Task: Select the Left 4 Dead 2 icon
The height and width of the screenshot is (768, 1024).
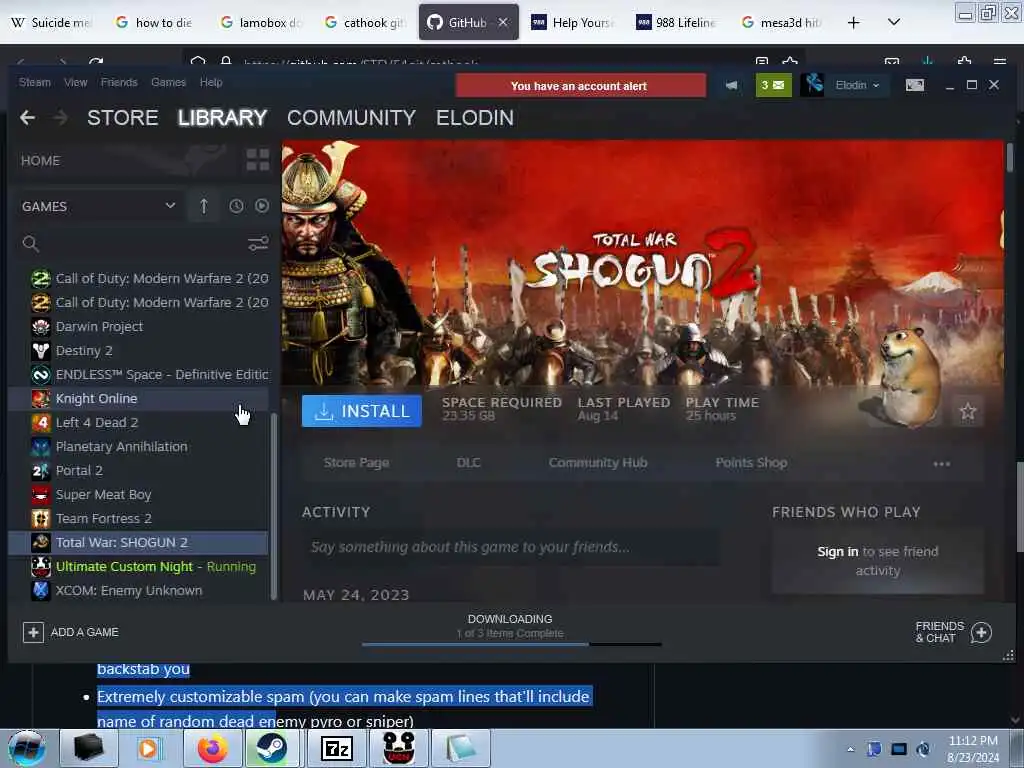Action: pos(40,423)
